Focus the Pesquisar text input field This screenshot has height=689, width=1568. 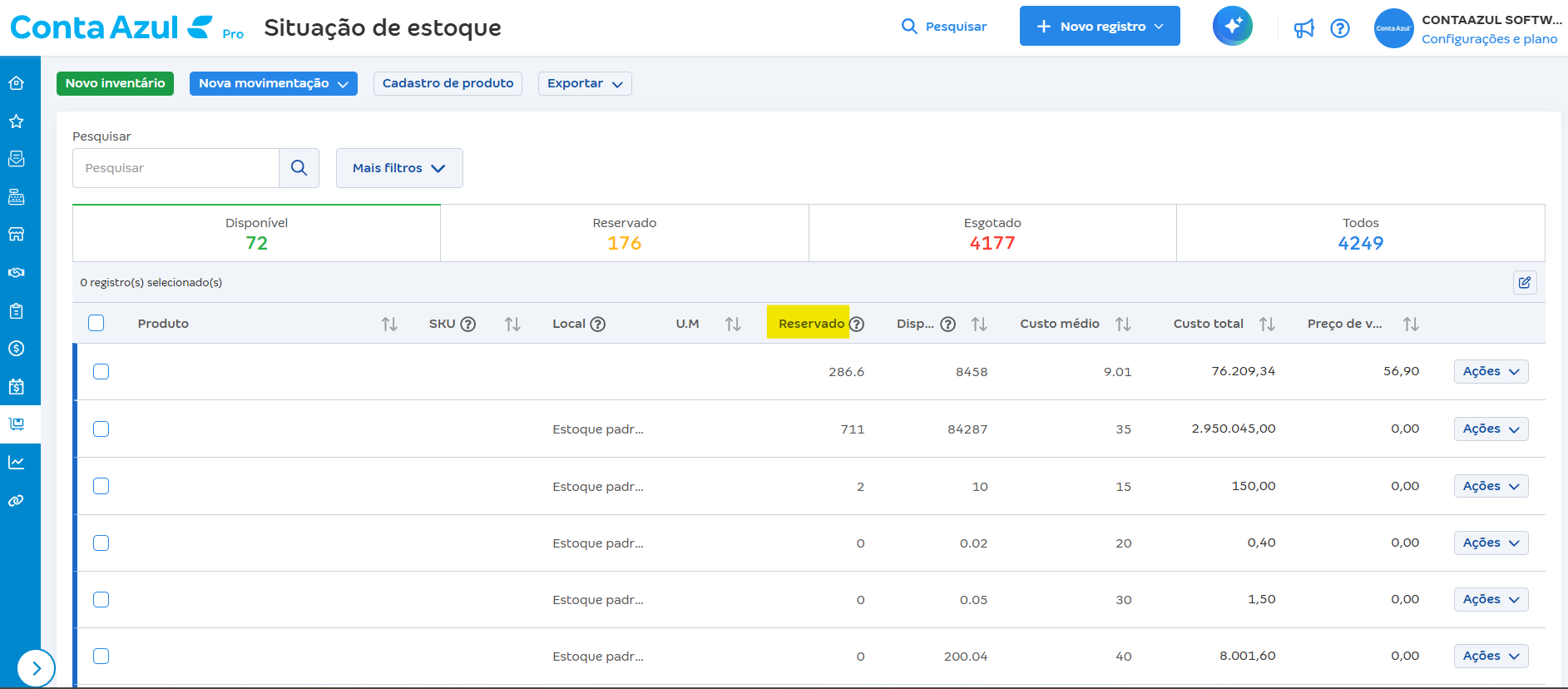(176, 168)
